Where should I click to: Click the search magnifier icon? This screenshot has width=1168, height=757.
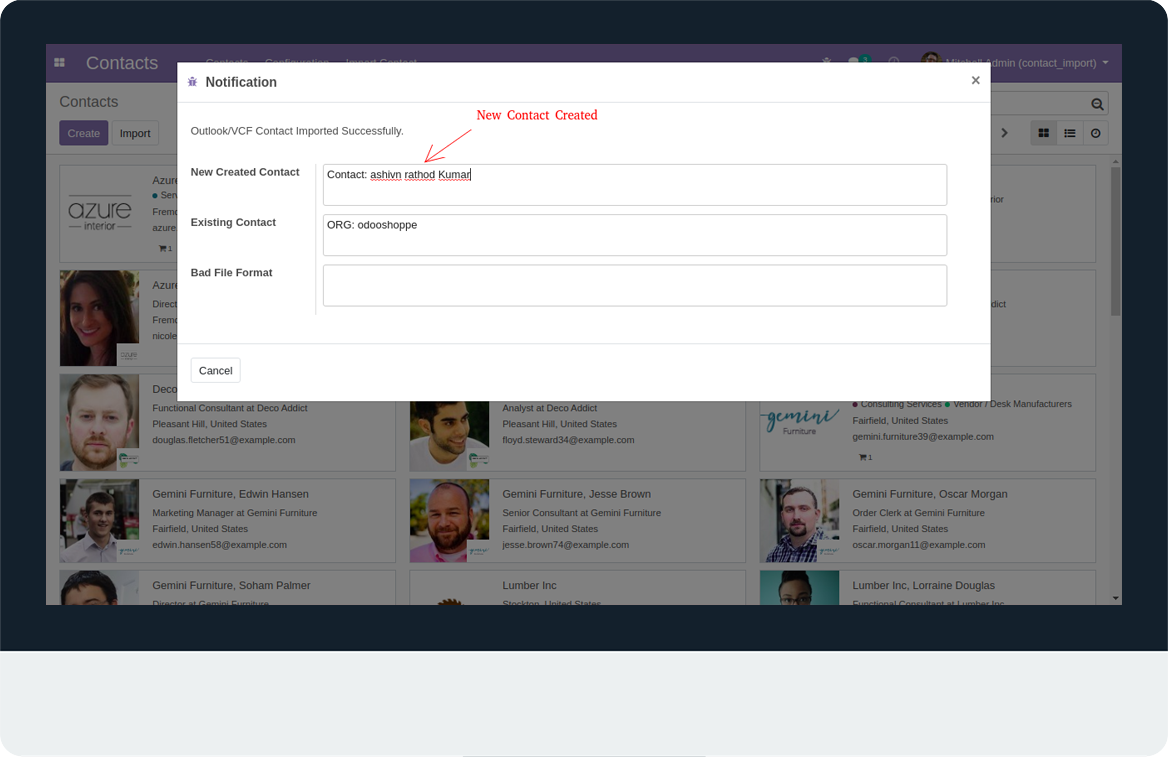(1096, 104)
